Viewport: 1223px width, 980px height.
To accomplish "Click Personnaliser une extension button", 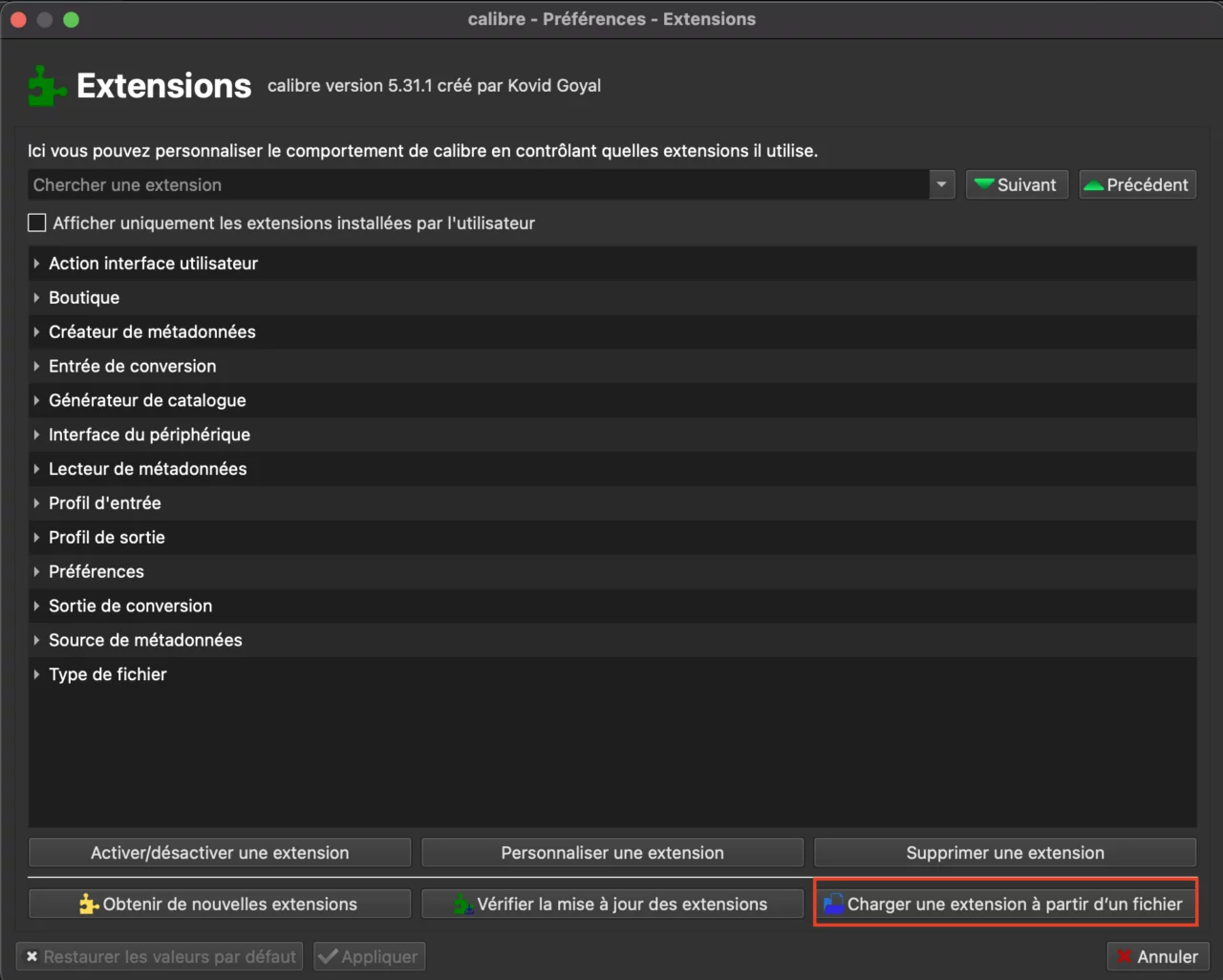I will 612,852.
